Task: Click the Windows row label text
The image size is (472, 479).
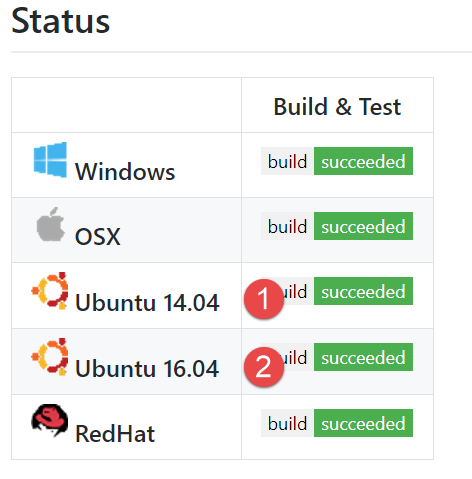Action: [x=125, y=172]
